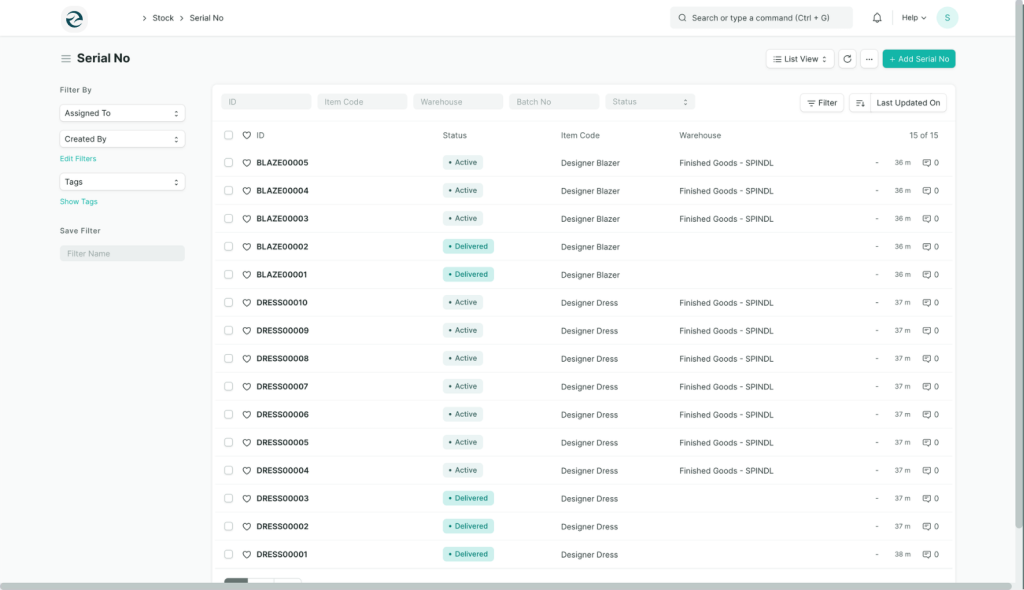Expand the Assigned To filter dropdown
1024x590 pixels.
click(122, 113)
